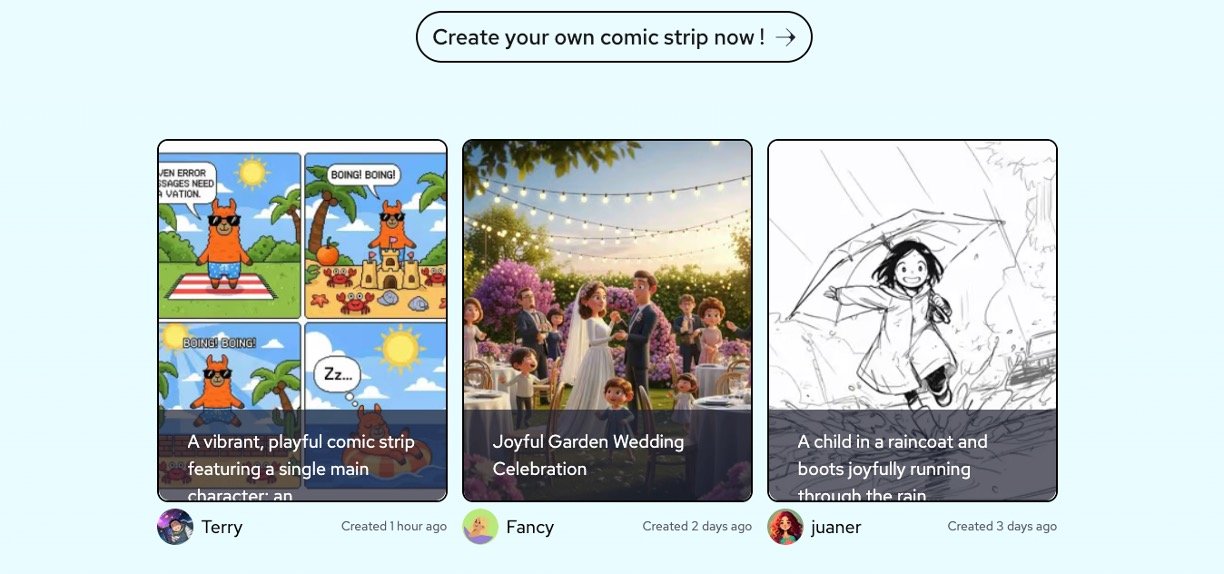Click the username Fancy
This screenshot has width=1224, height=574.
530,527
